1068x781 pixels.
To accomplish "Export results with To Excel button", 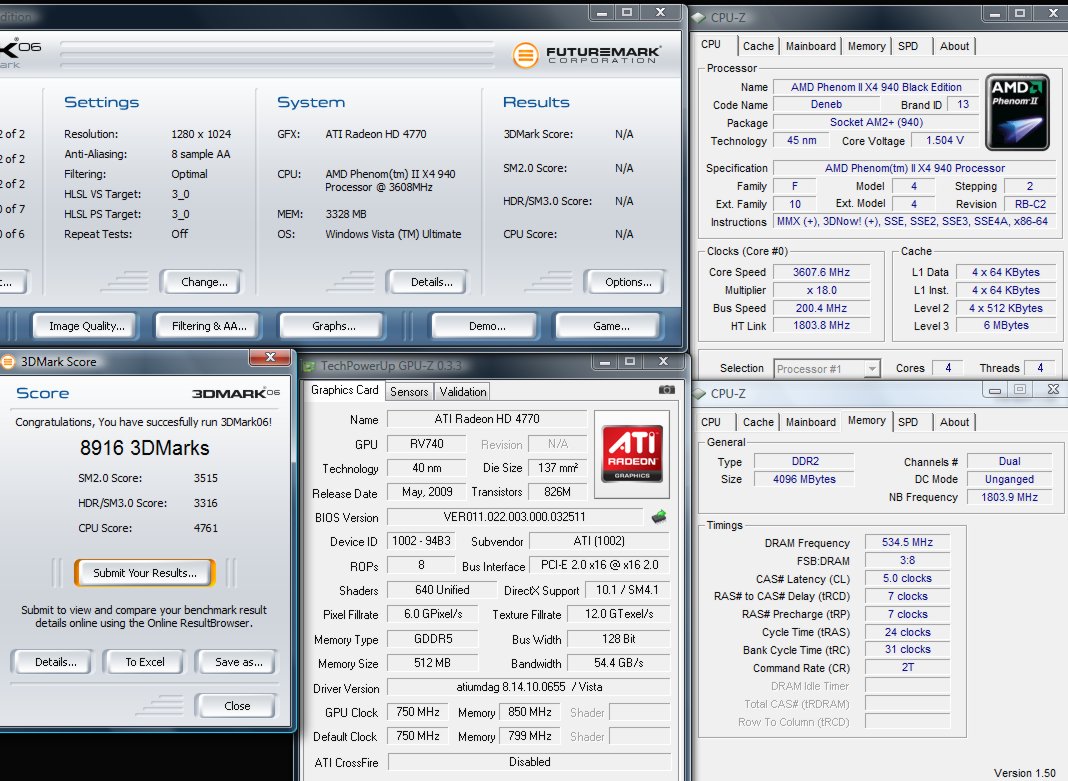I will coord(144,662).
